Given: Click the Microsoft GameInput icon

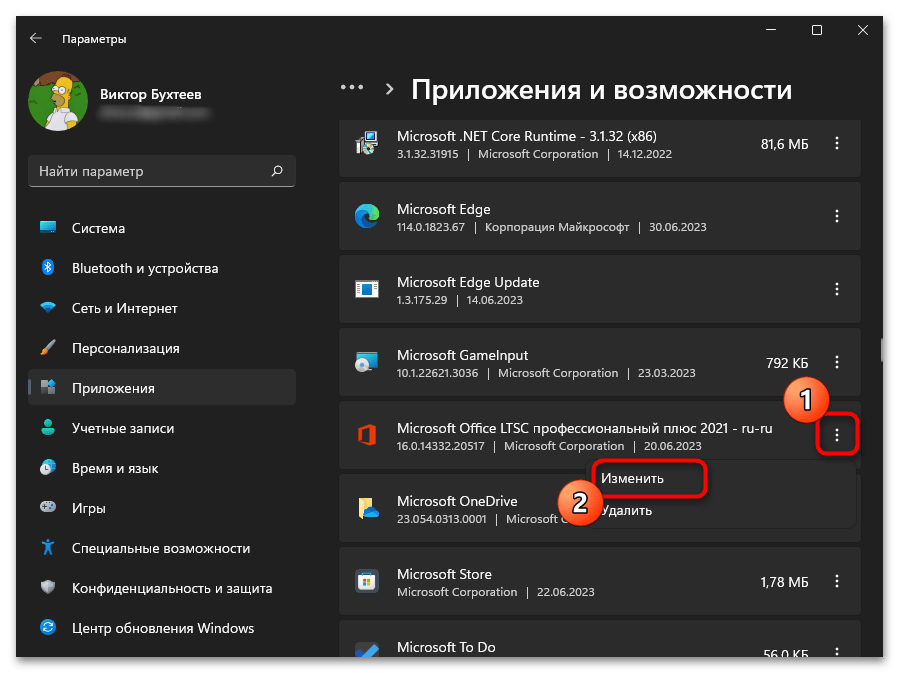Looking at the screenshot, I should [x=367, y=362].
